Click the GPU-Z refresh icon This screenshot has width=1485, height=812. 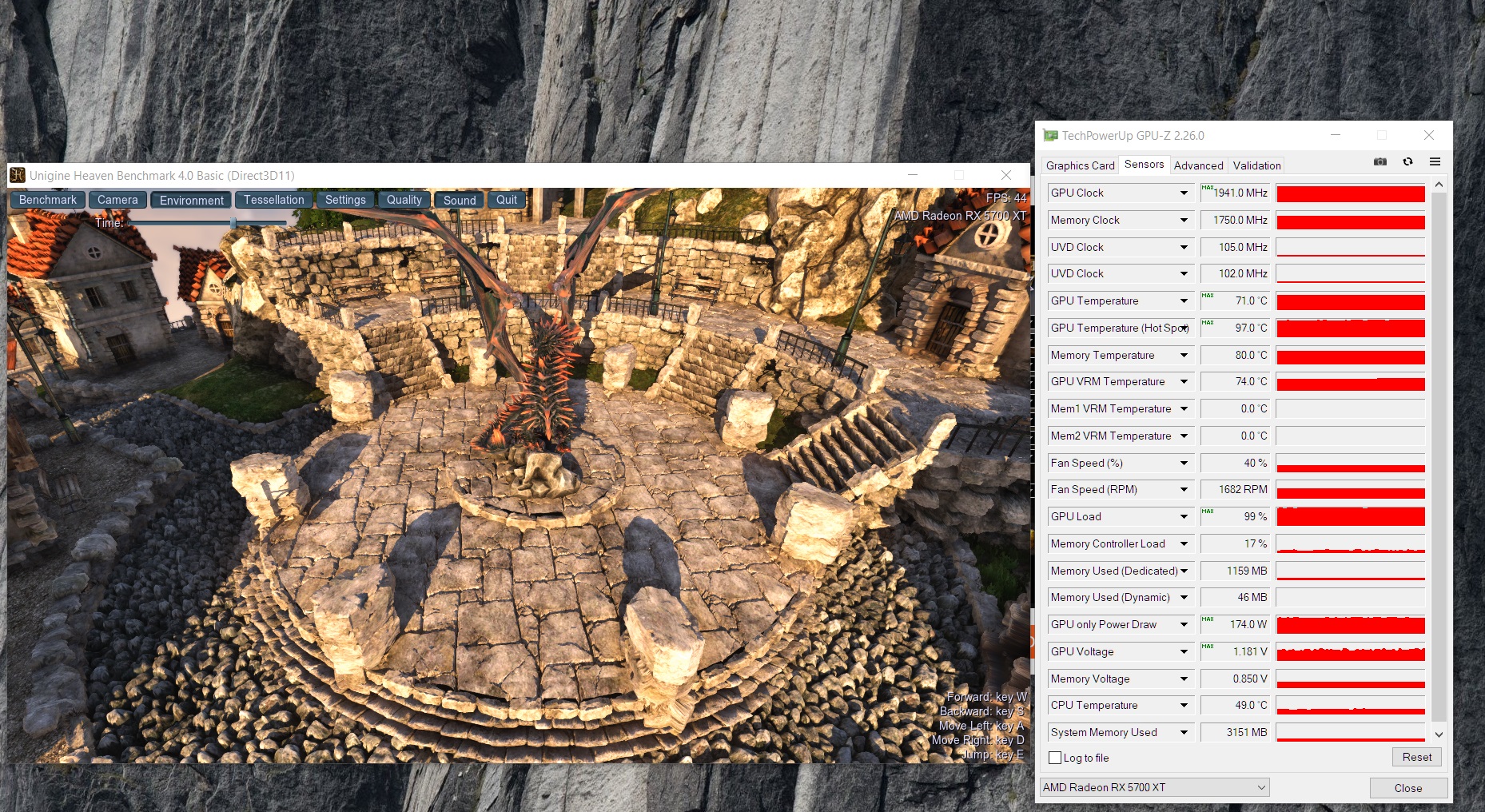click(1407, 162)
